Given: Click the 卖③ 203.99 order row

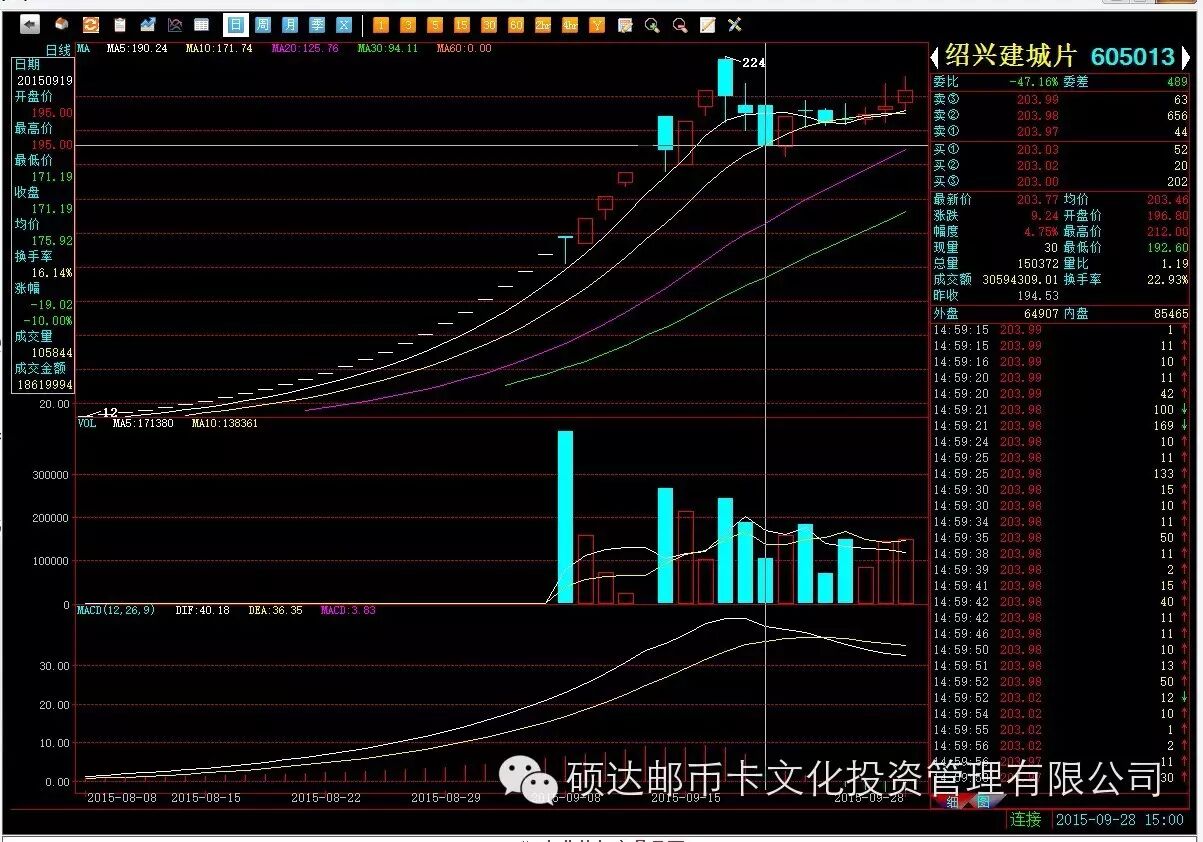Looking at the screenshot, I should [1061, 99].
